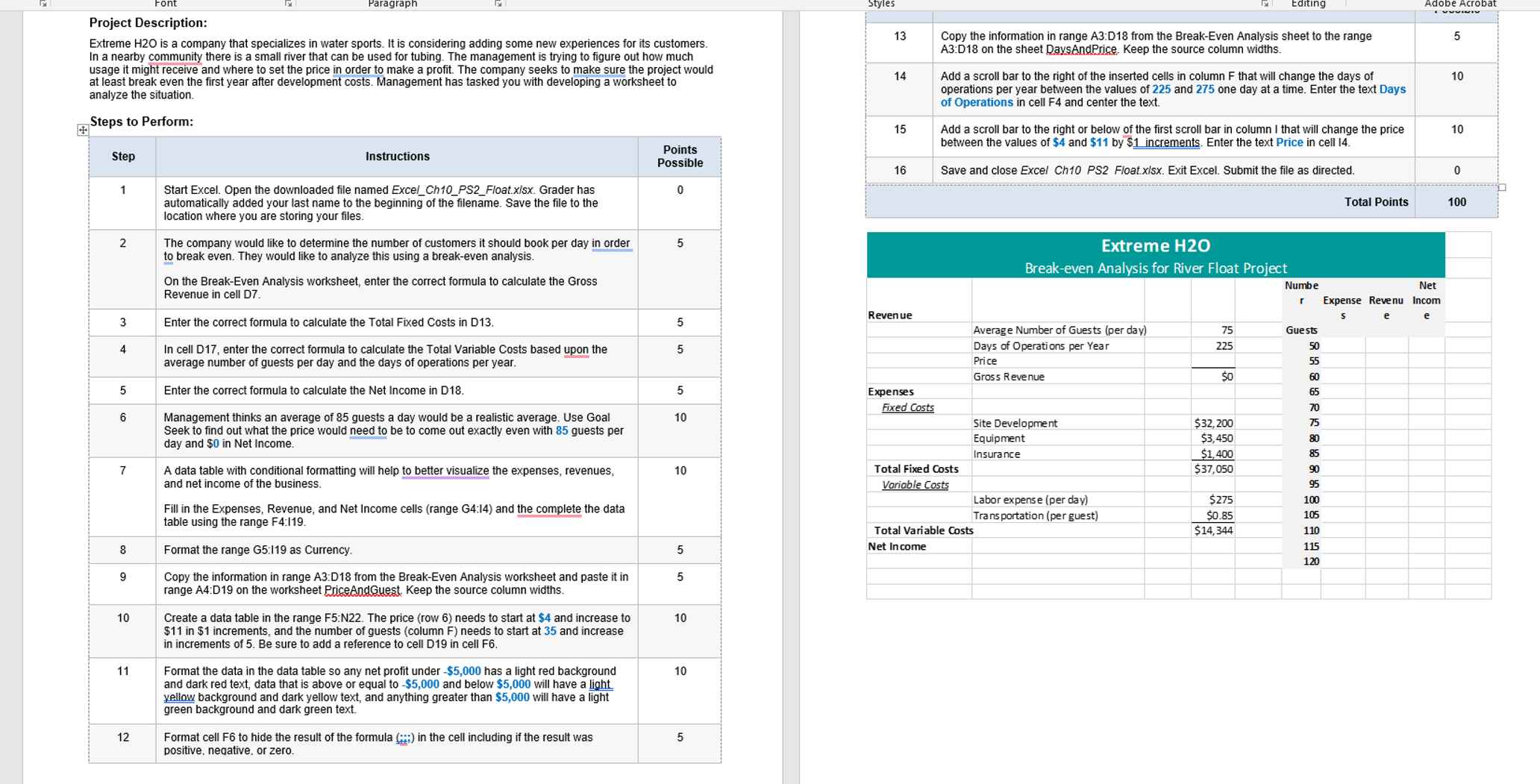Click the step number 12 cell
This screenshot has height=784, width=1540.
coord(123,737)
